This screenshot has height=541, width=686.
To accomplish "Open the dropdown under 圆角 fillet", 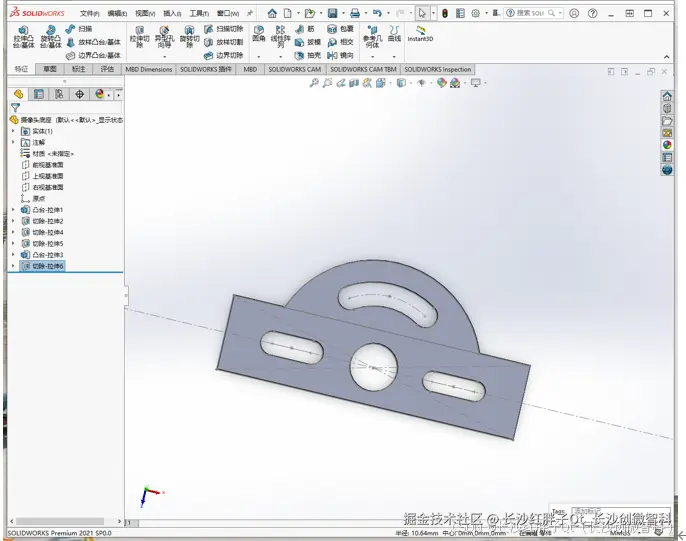I will click(259, 56).
